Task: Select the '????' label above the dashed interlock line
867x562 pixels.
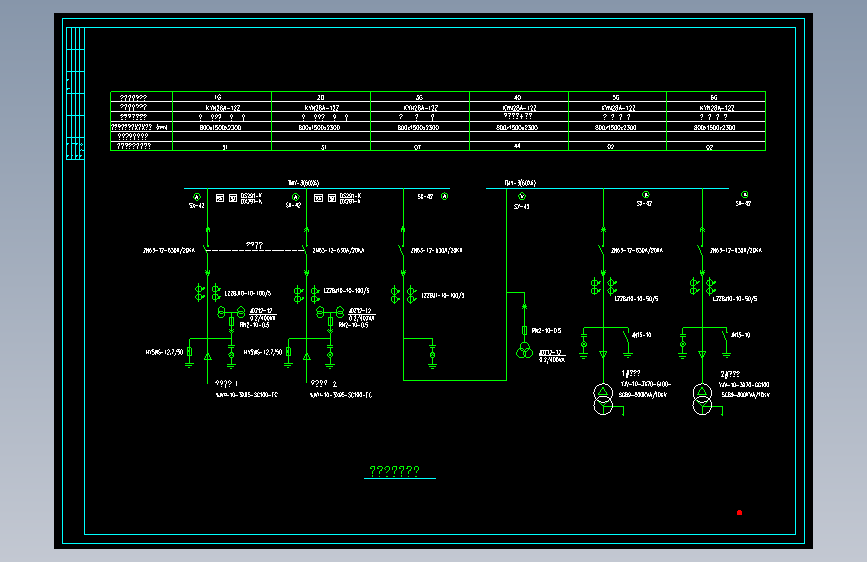Action: point(254,244)
